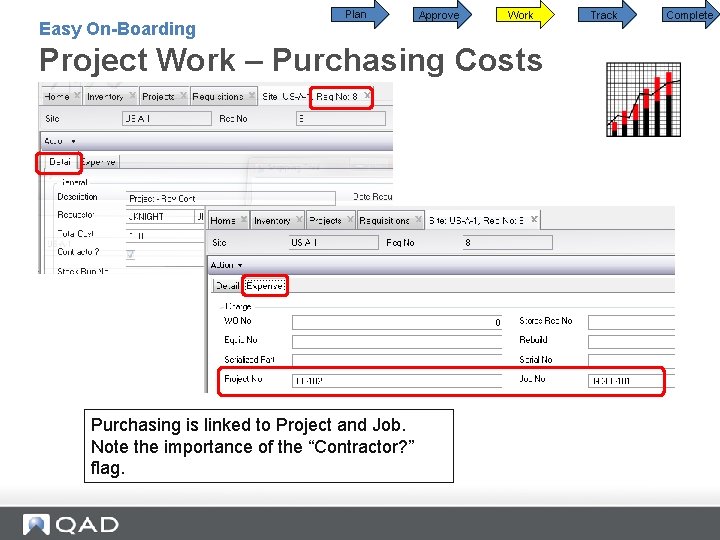Open Requisitions tab in front window
Image resolution: width=720 pixels, height=540 pixels.
point(384,220)
